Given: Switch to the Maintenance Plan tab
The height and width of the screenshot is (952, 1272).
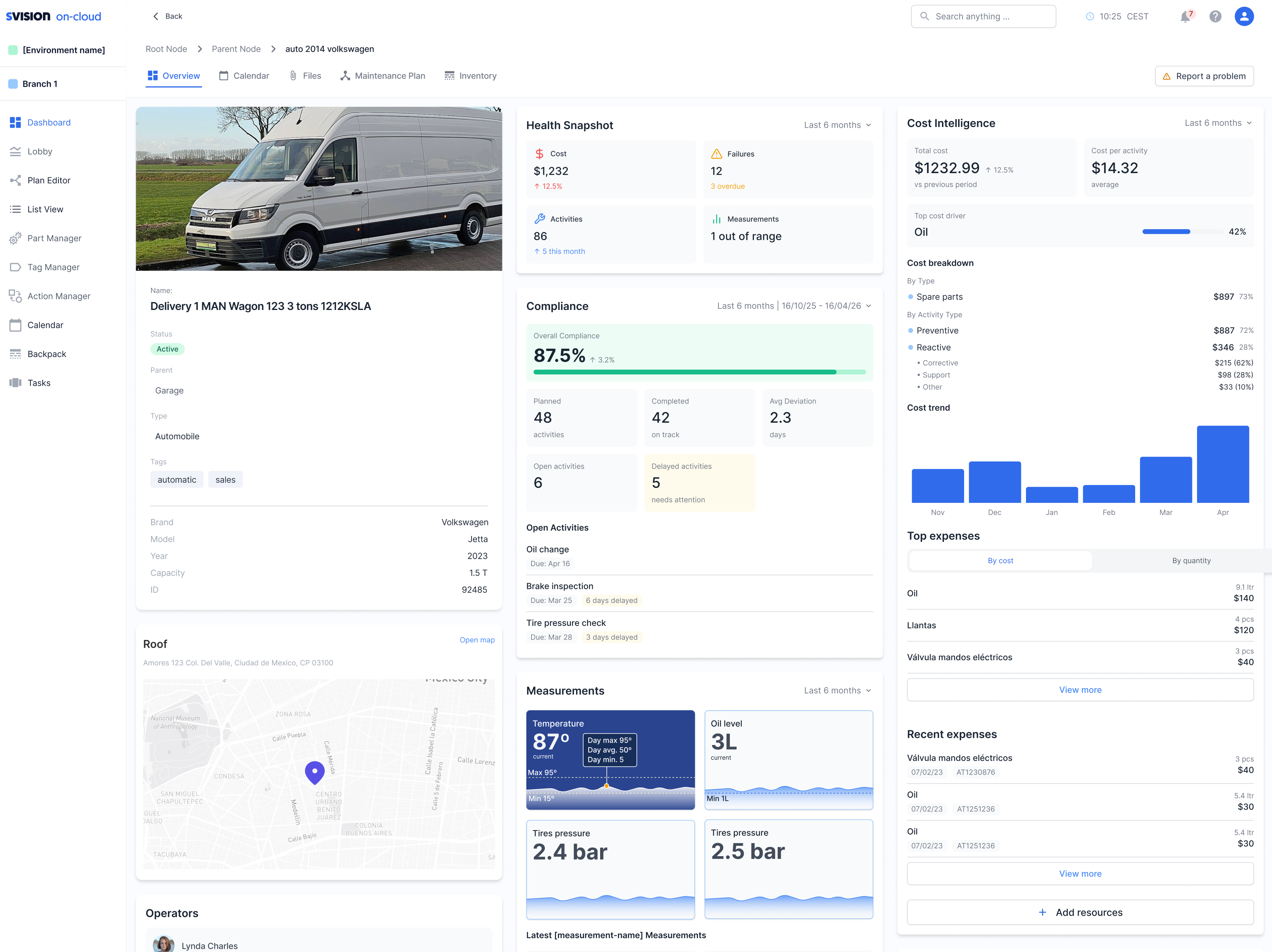Looking at the screenshot, I should coord(382,76).
